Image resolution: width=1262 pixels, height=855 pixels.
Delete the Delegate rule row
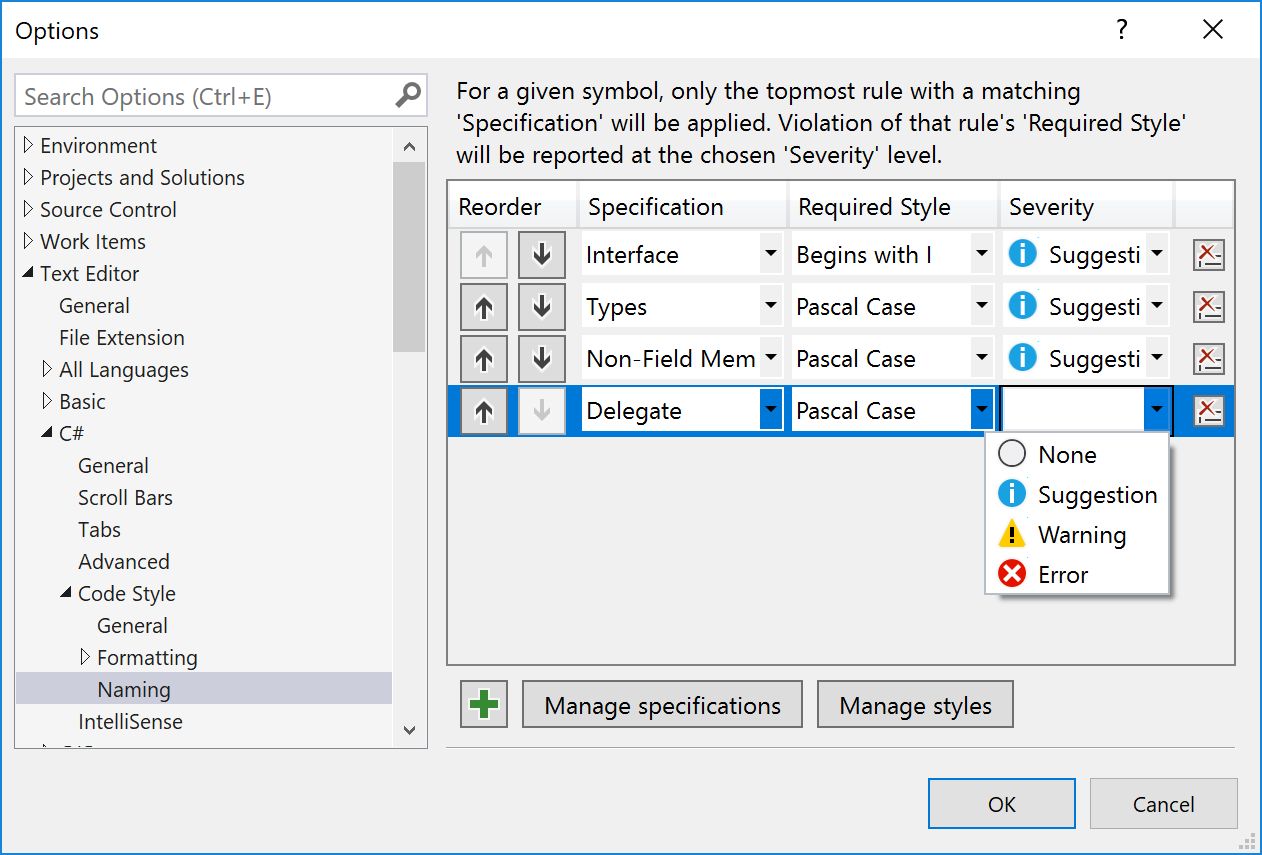click(x=1208, y=411)
